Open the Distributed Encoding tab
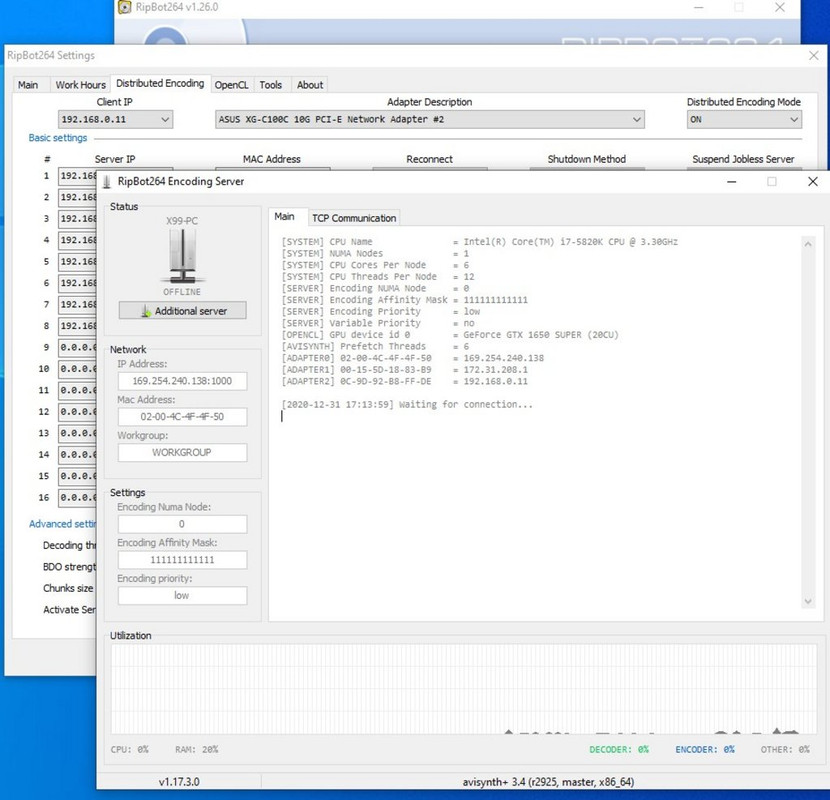 [x=160, y=83]
